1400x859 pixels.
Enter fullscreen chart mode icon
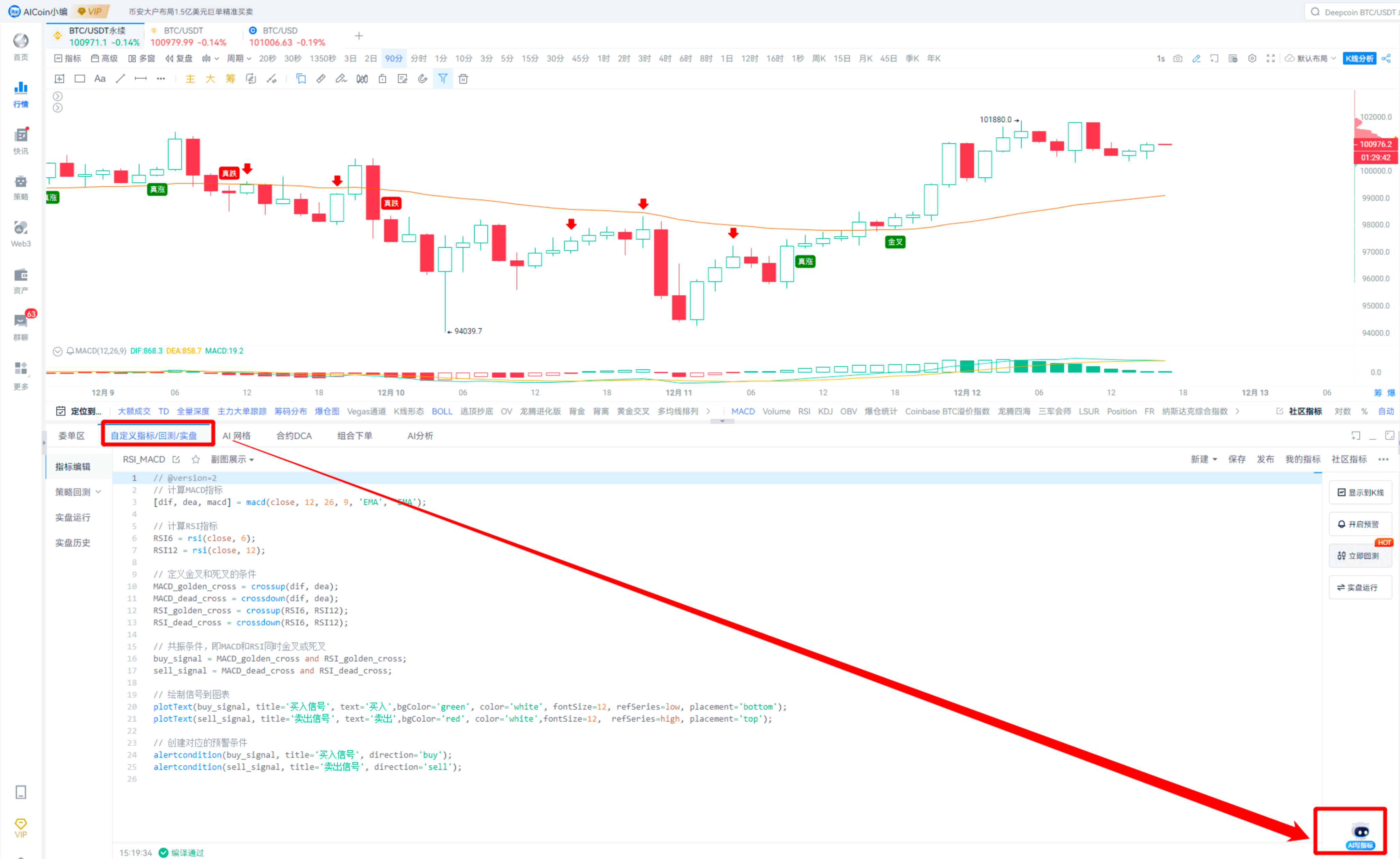[x=1270, y=58]
